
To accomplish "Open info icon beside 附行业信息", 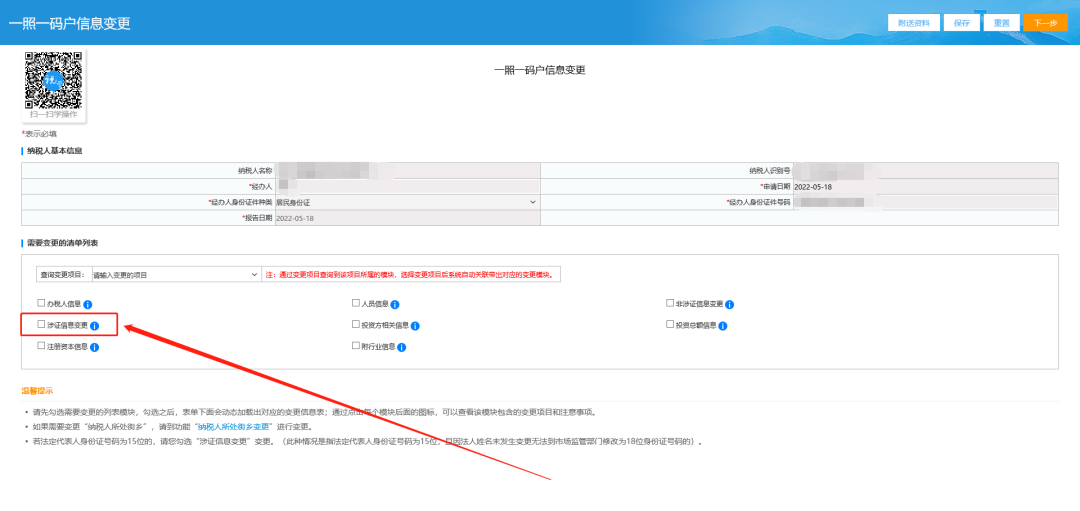I will pyautogui.click(x=402, y=347).
